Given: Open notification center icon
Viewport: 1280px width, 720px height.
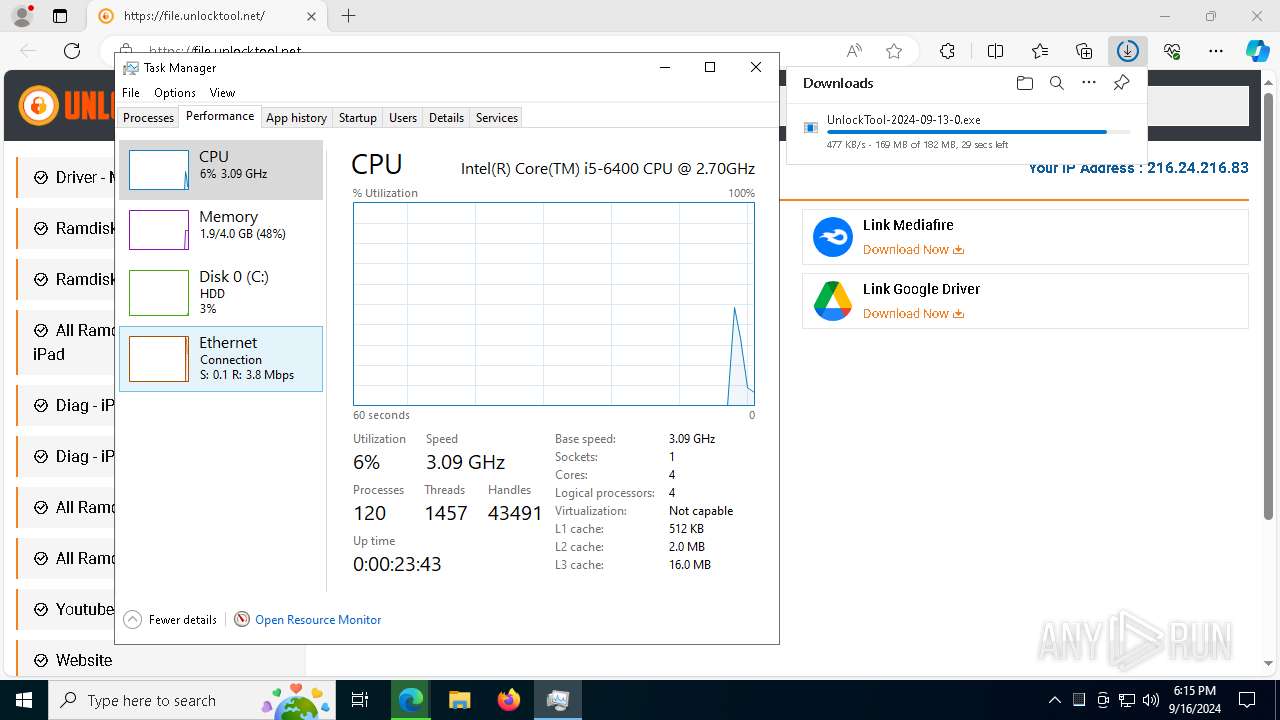Looking at the screenshot, I should pos(1247,700).
